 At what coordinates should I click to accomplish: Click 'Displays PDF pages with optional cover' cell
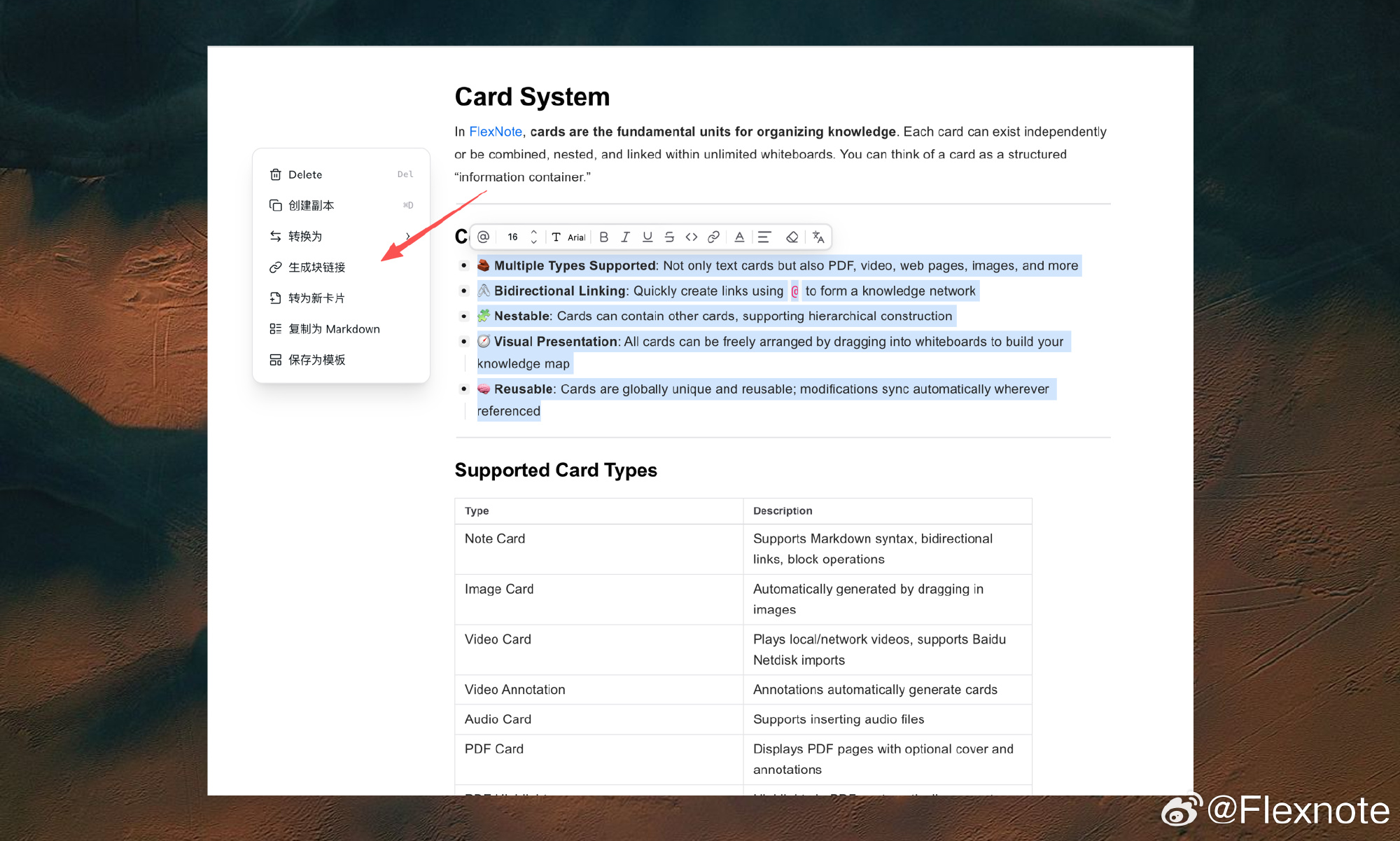[887, 759]
